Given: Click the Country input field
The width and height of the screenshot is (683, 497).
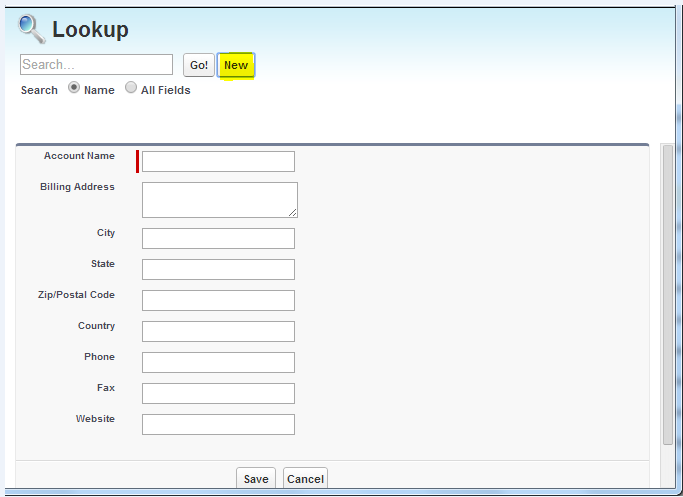Looking at the screenshot, I should click(x=218, y=331).
